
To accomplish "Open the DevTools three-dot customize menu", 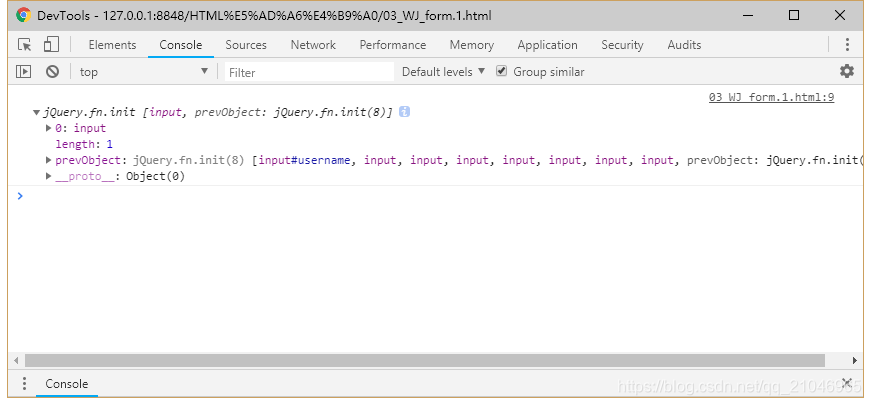I will [847, 44].
